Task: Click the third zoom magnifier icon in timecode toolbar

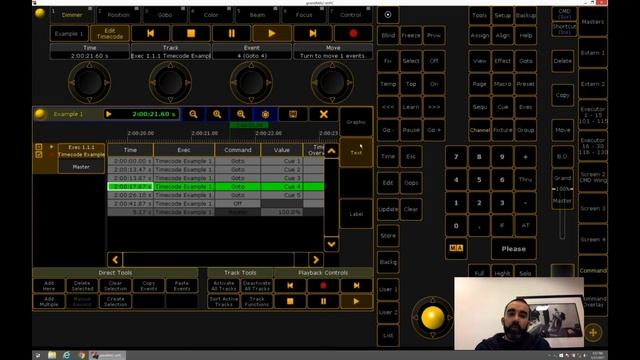Action: point(241,114)
